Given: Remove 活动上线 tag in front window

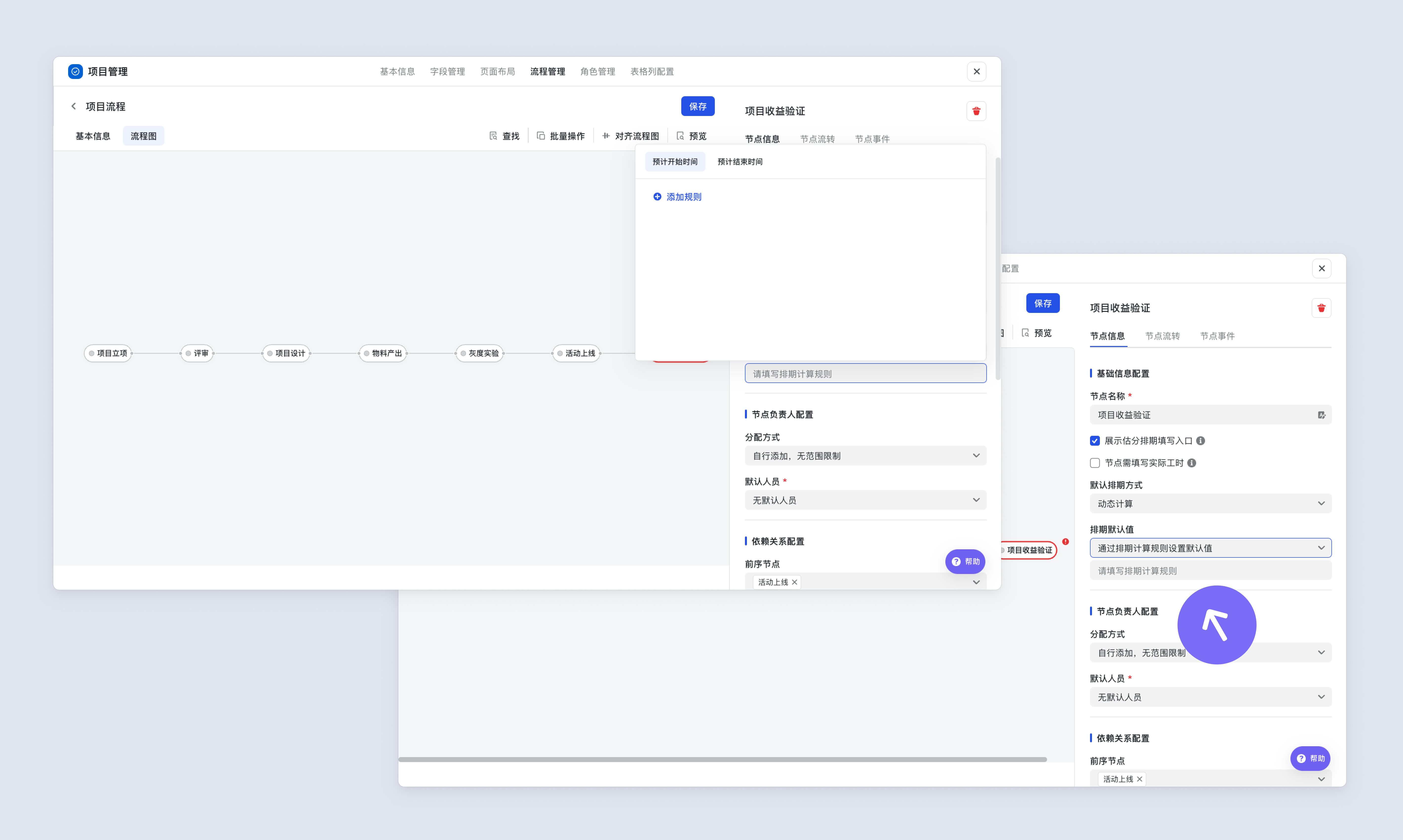Looking at the screenshot, I should pyautogui.click(x=794, y=582).
